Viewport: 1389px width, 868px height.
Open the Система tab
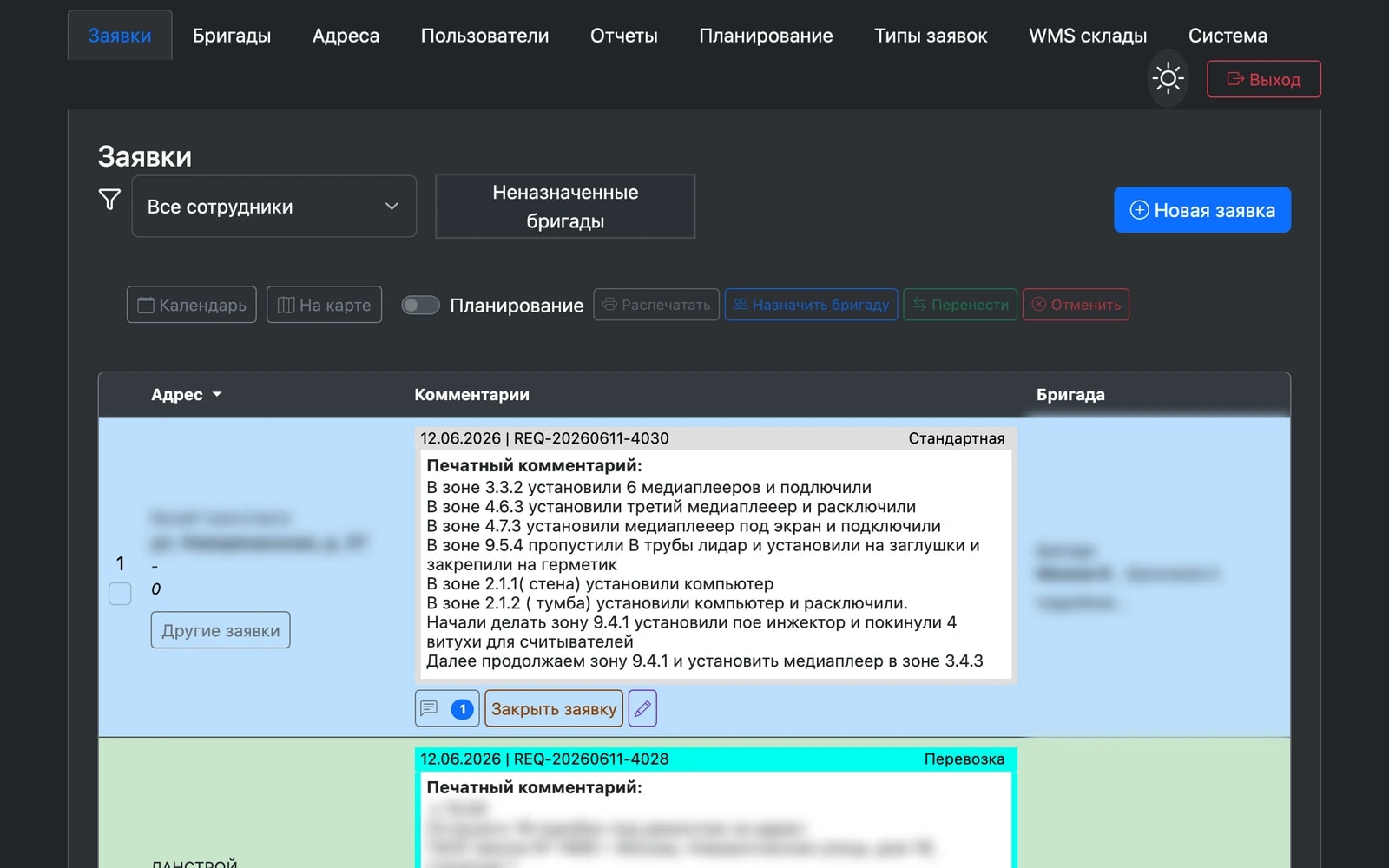(1228, 36)
